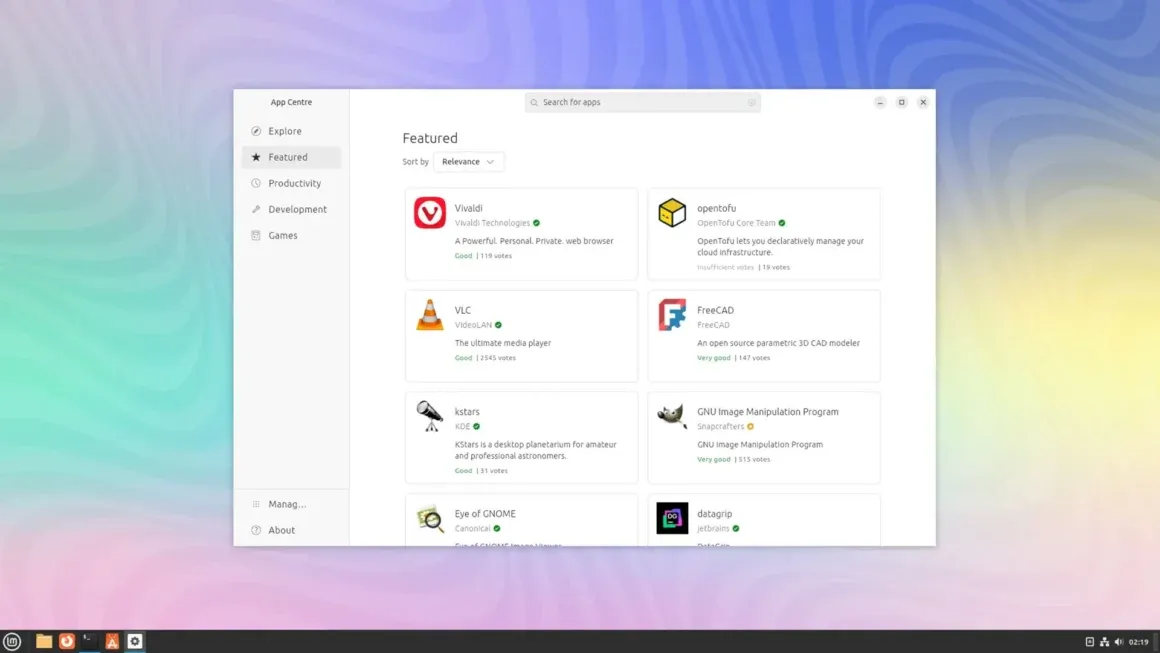1160x653 pixels.
Task: Click the Development wrench icon
Action: click(x=256, y=209)
